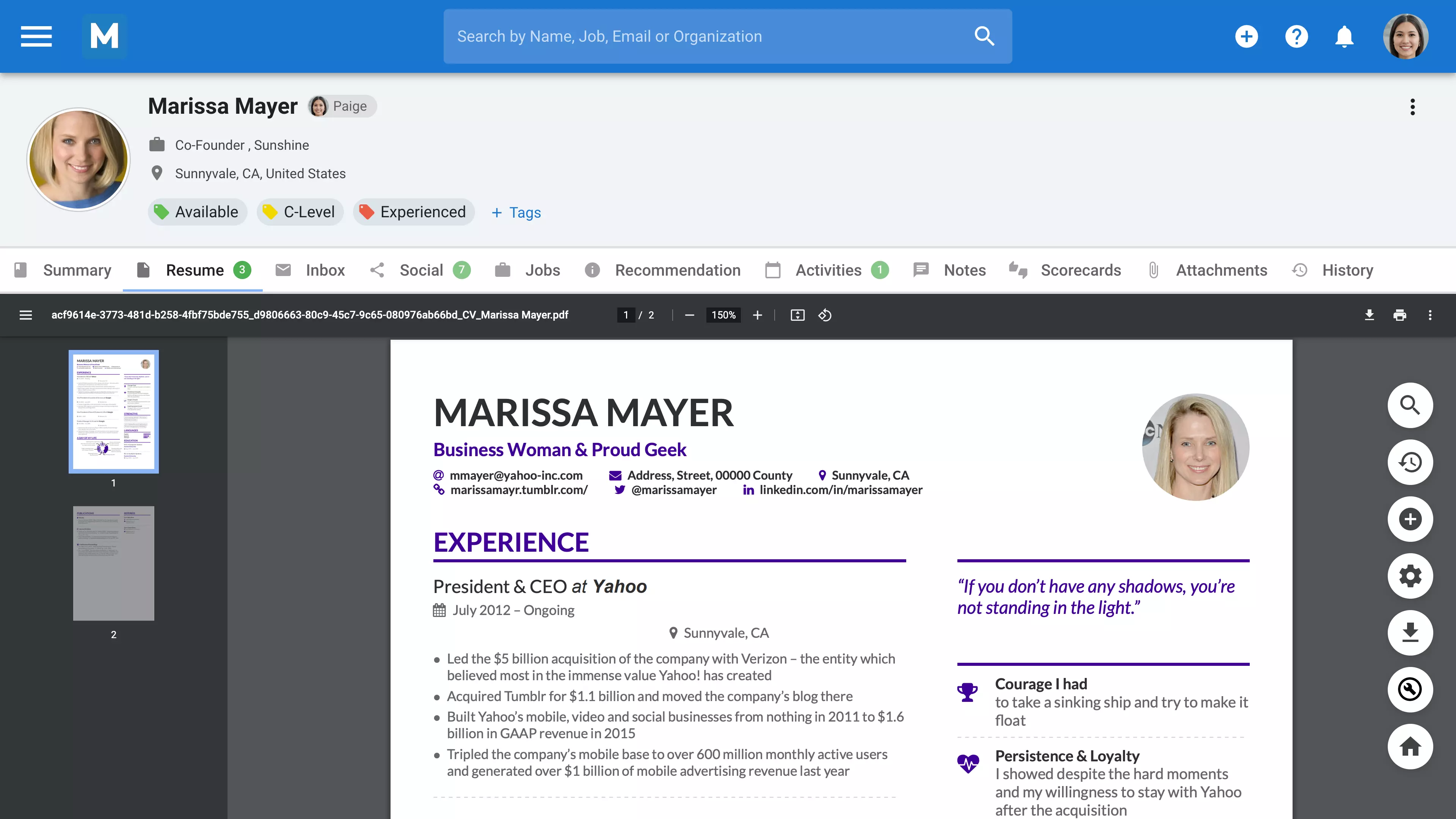1456x819 pixels.
Task: Open PDF viewer more actions menu
Action: click(x=1430, y=315)
